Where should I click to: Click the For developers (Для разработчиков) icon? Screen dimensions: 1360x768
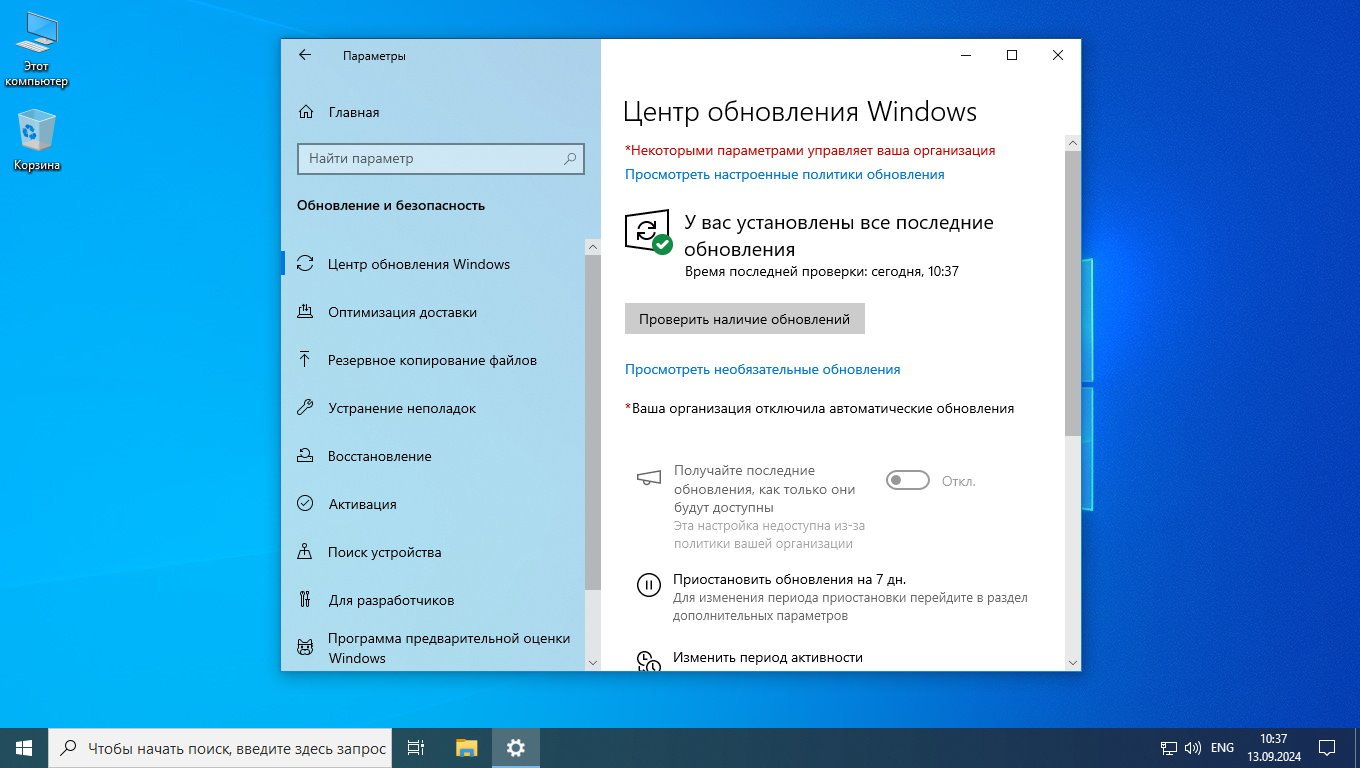coord(305,600)
